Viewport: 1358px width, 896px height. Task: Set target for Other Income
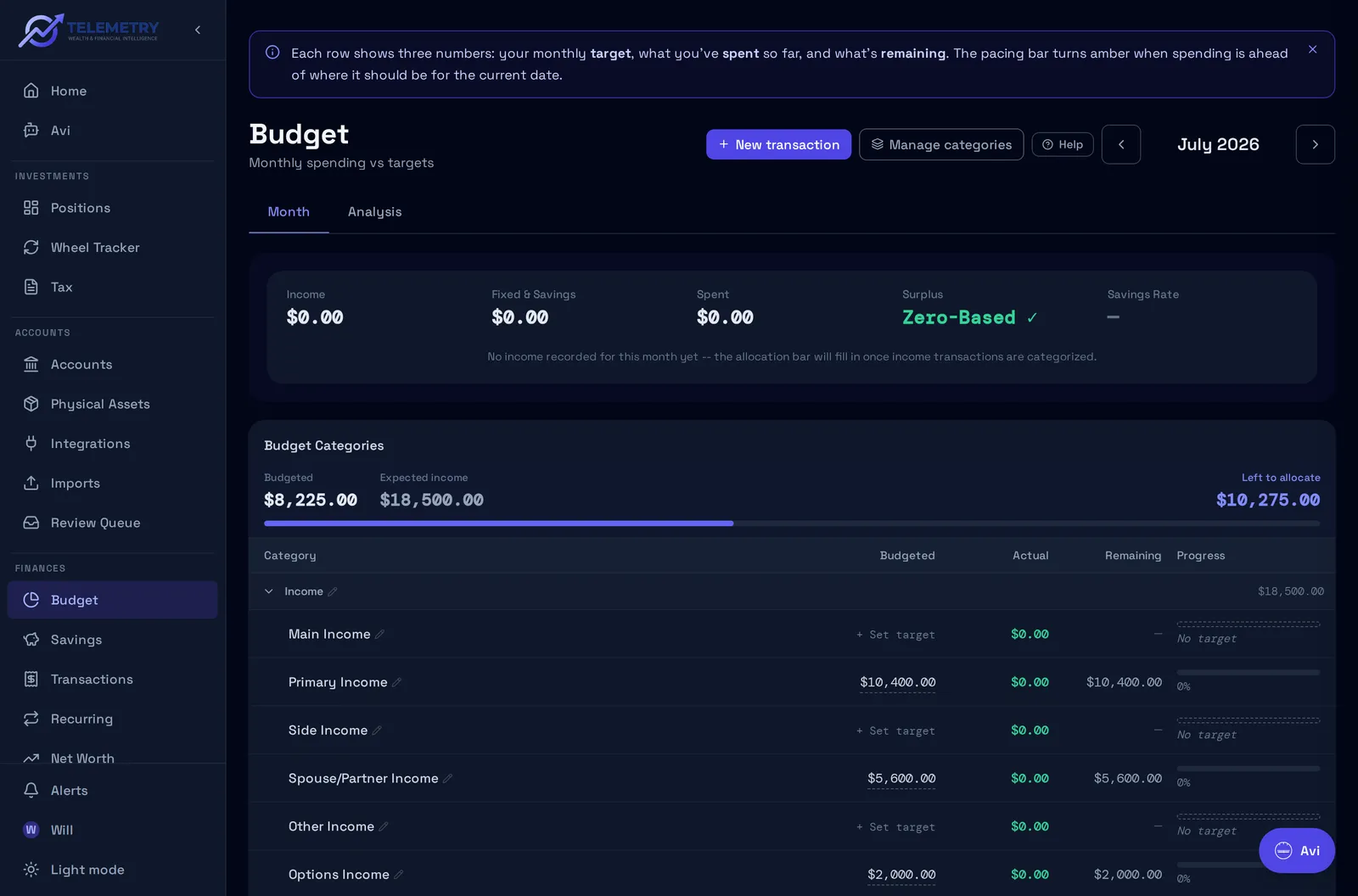[x=895, y=827]
